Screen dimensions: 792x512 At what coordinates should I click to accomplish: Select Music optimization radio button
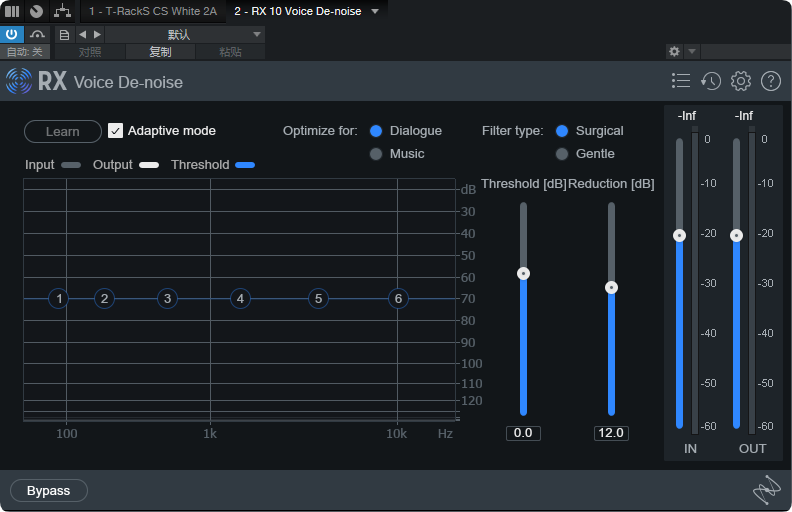376,153
